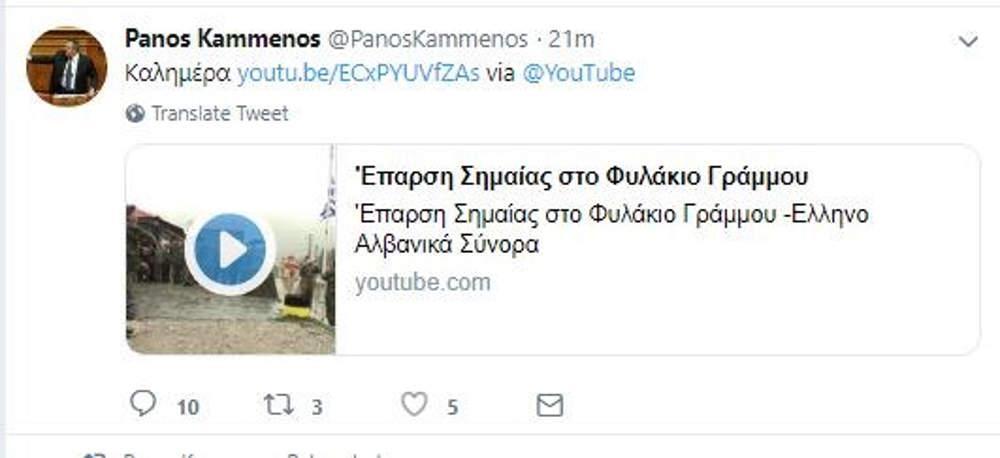Image resolution: width=1000 pixels, height=458 pixels.
Task: Expand the tweet options chevron menu
Action: (x=968, y=41)
